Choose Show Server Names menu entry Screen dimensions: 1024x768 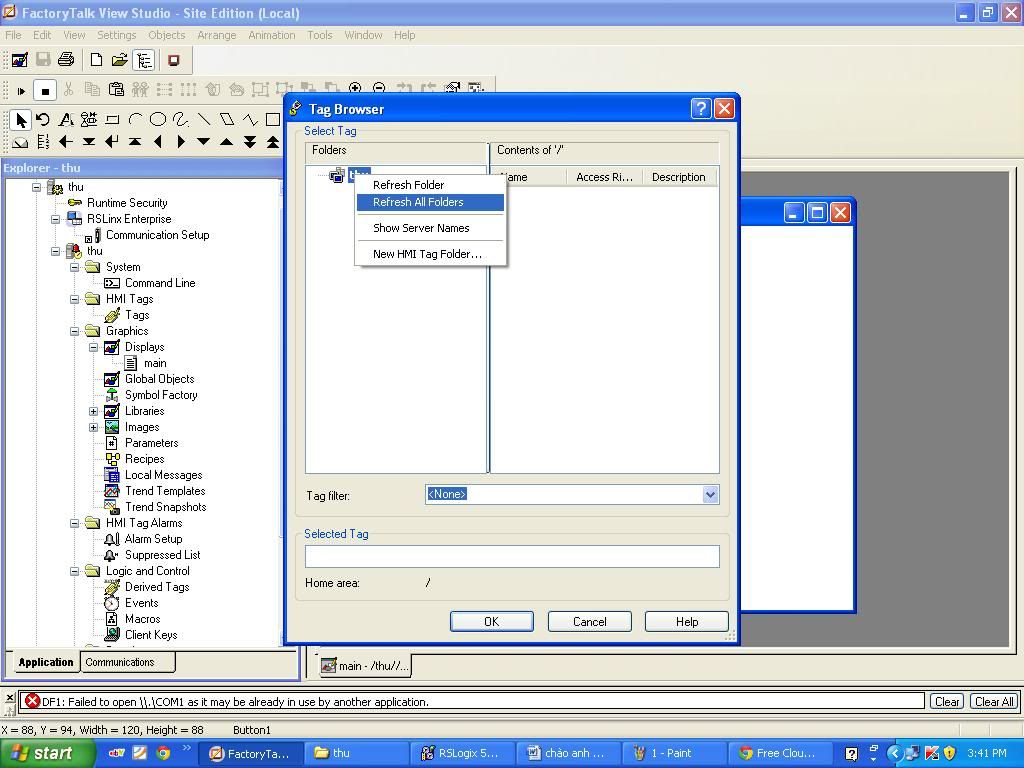point(430,228)
